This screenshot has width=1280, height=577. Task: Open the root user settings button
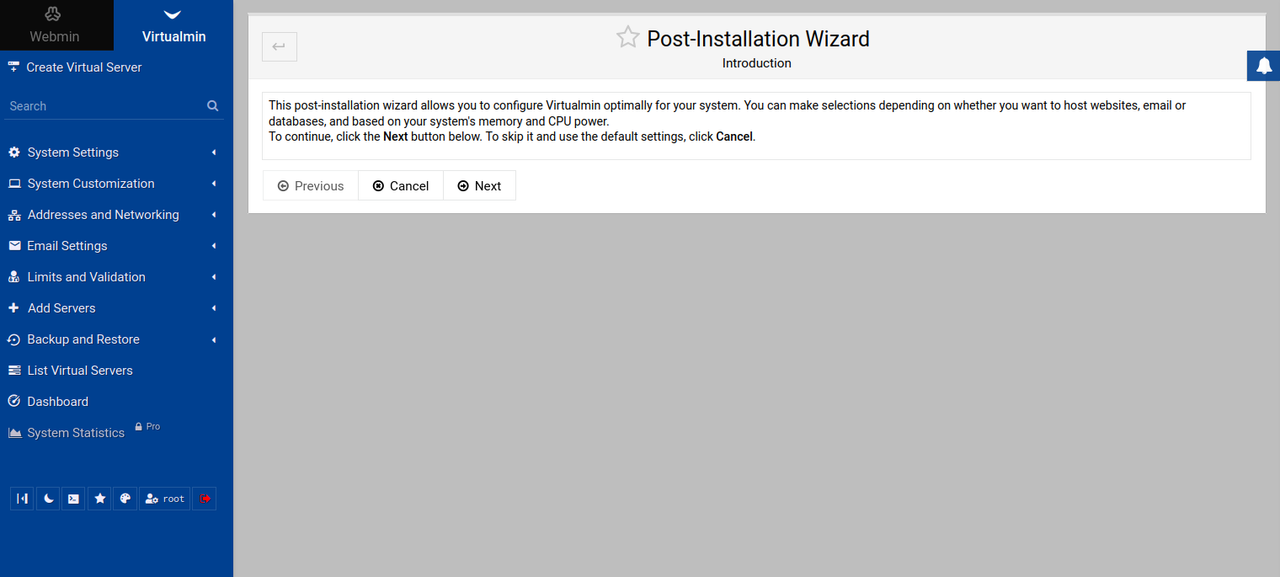pyautogui.click(x=164, y=498)
